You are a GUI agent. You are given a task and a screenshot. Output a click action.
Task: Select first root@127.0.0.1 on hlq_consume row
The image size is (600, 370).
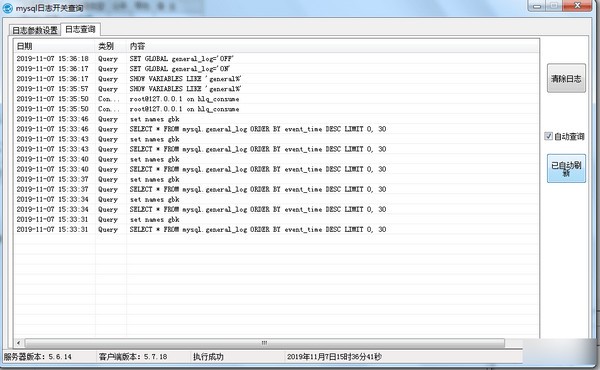pyautogui.click(x=276, y=99)
